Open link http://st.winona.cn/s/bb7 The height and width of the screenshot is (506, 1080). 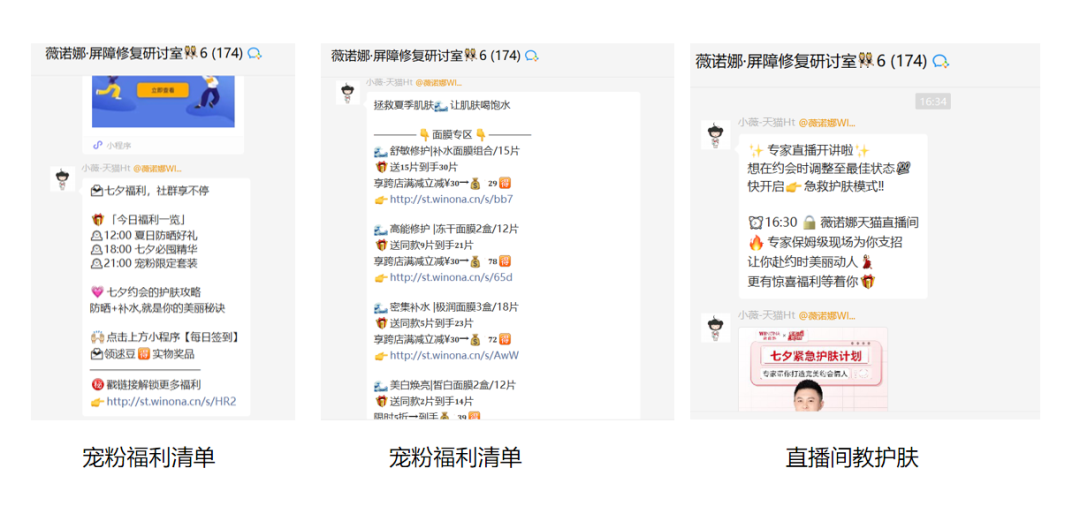pos(451,199)
